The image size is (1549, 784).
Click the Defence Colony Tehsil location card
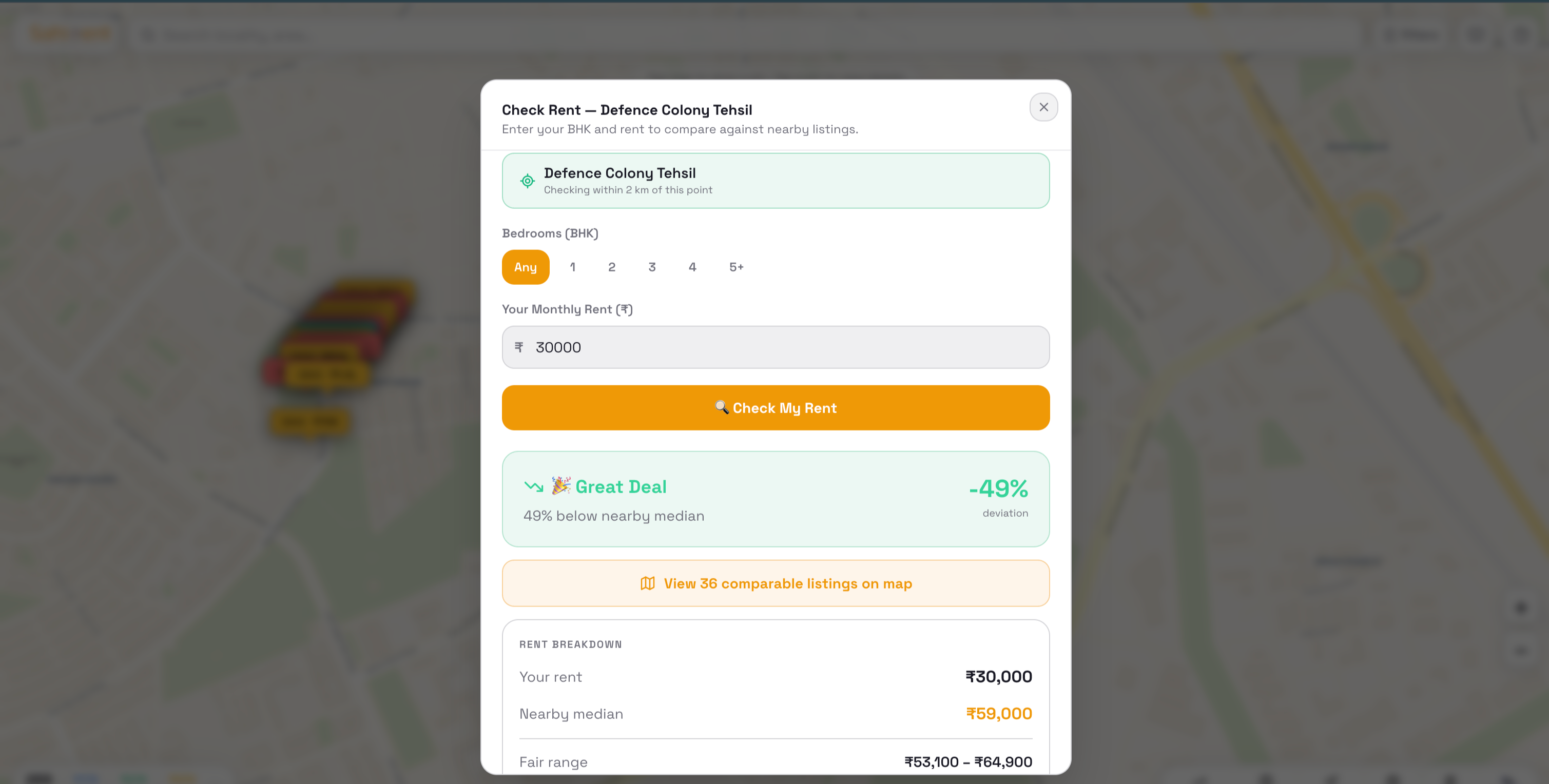(x=776, y=181)
